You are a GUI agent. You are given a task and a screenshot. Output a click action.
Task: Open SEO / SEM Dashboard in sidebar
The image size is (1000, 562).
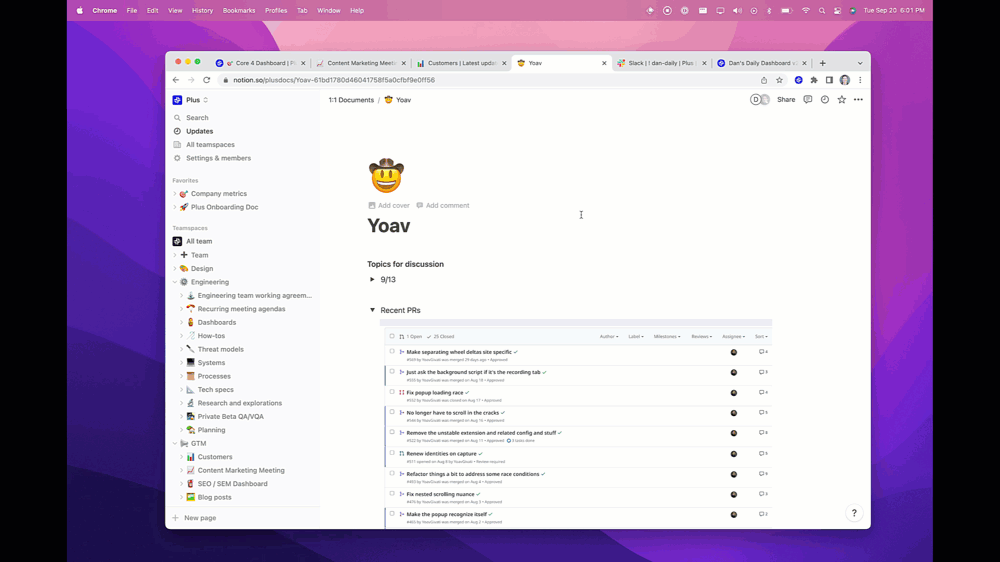click(232, 484)
